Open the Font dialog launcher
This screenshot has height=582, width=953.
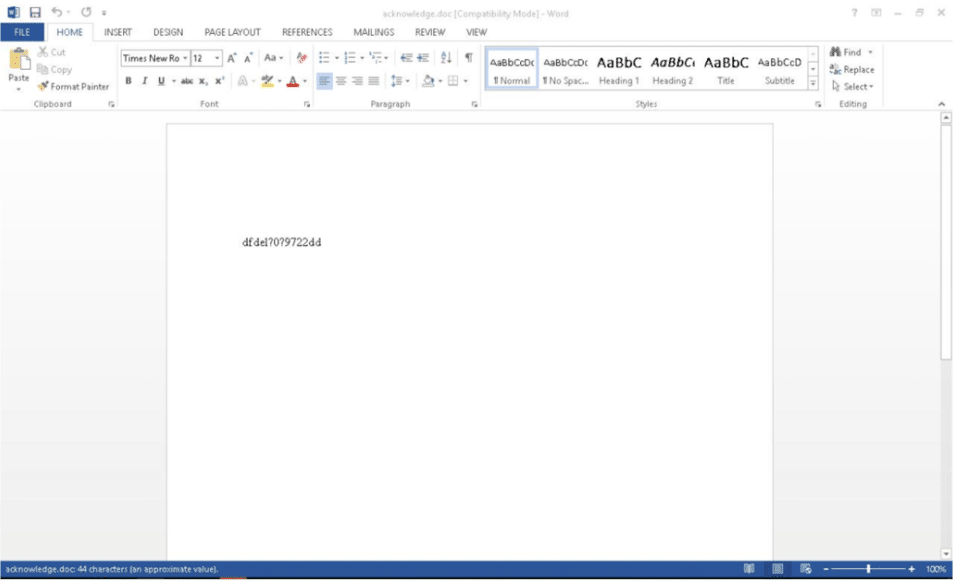tap(307, 104)
